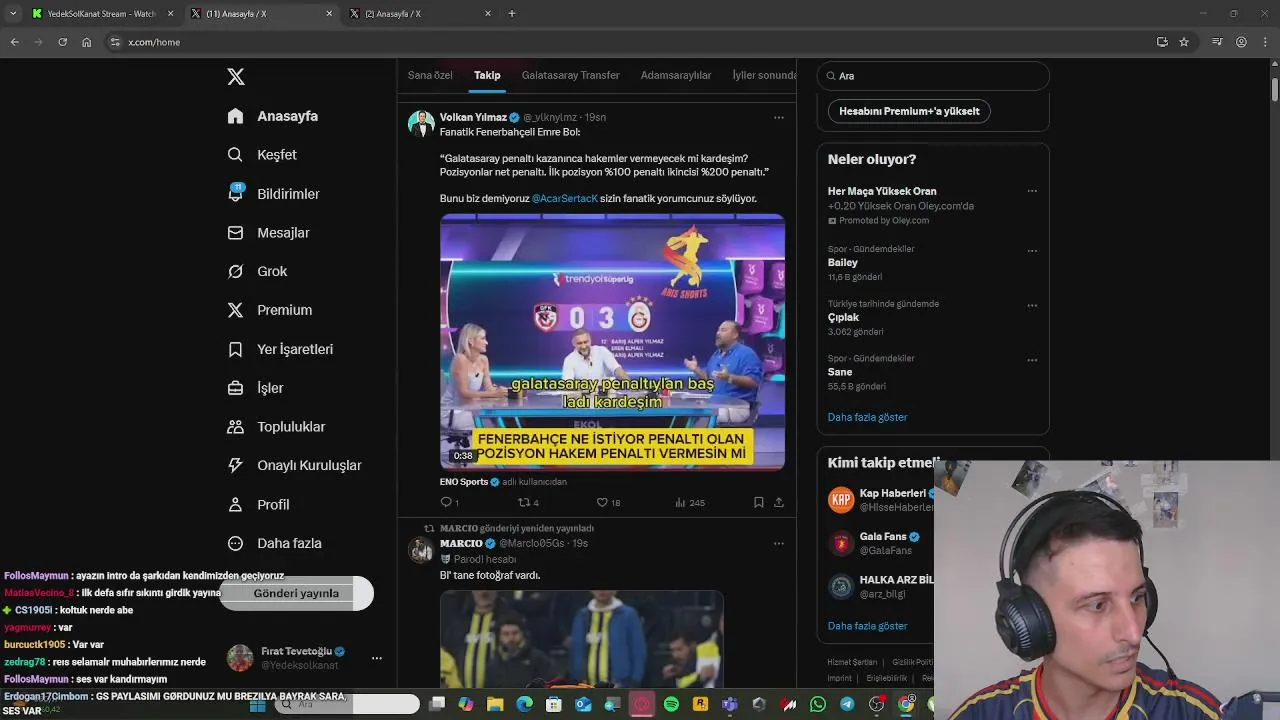The width and height of the screenshot is (1280, 720).
Task: Open options for Her Maça Yüksek Oran ad
Action: point(1032,191)
